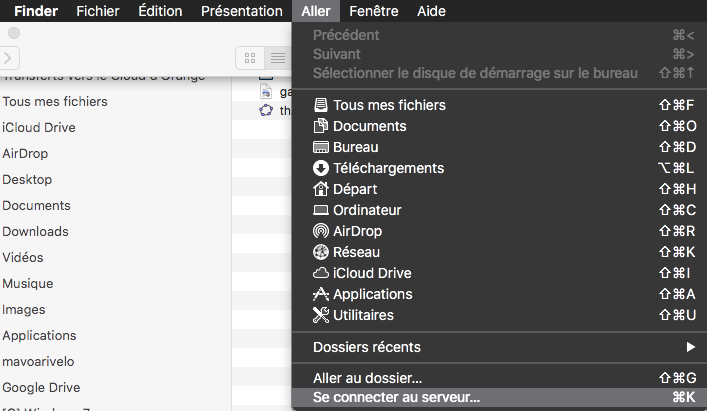Click the Documents icon in Aller menu
This screenshot has width=707, height=411.
click(x=320, y=126)
